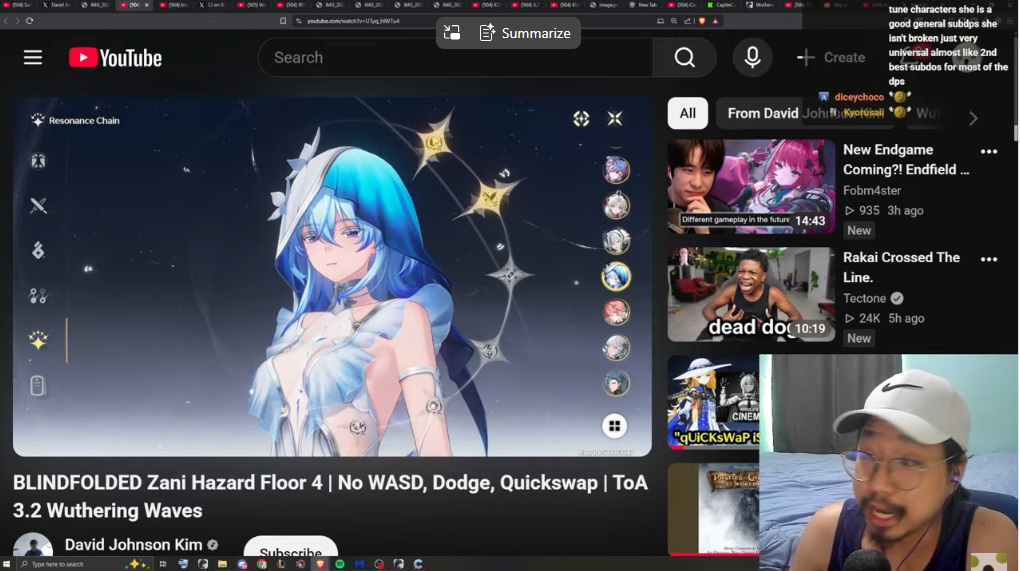1020x571 pixels.
Task: Open the Fobm4ster channel link
Action: (872, 191)
